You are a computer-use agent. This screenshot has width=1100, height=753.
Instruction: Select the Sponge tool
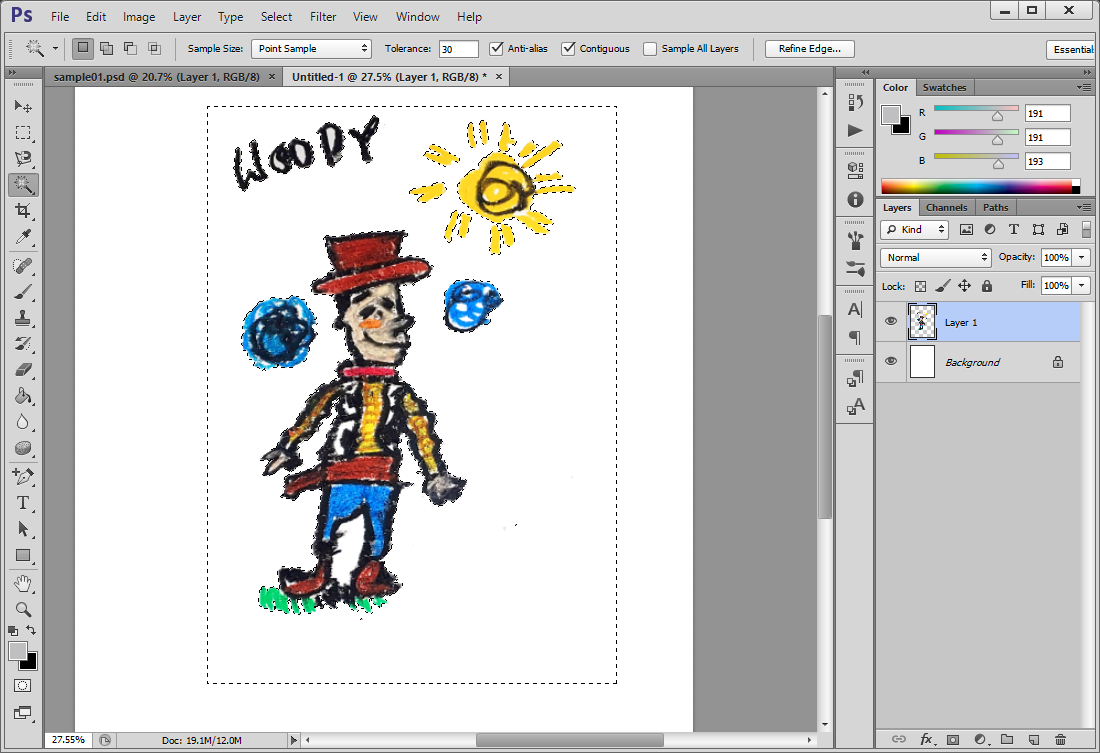tap(23, 448)
